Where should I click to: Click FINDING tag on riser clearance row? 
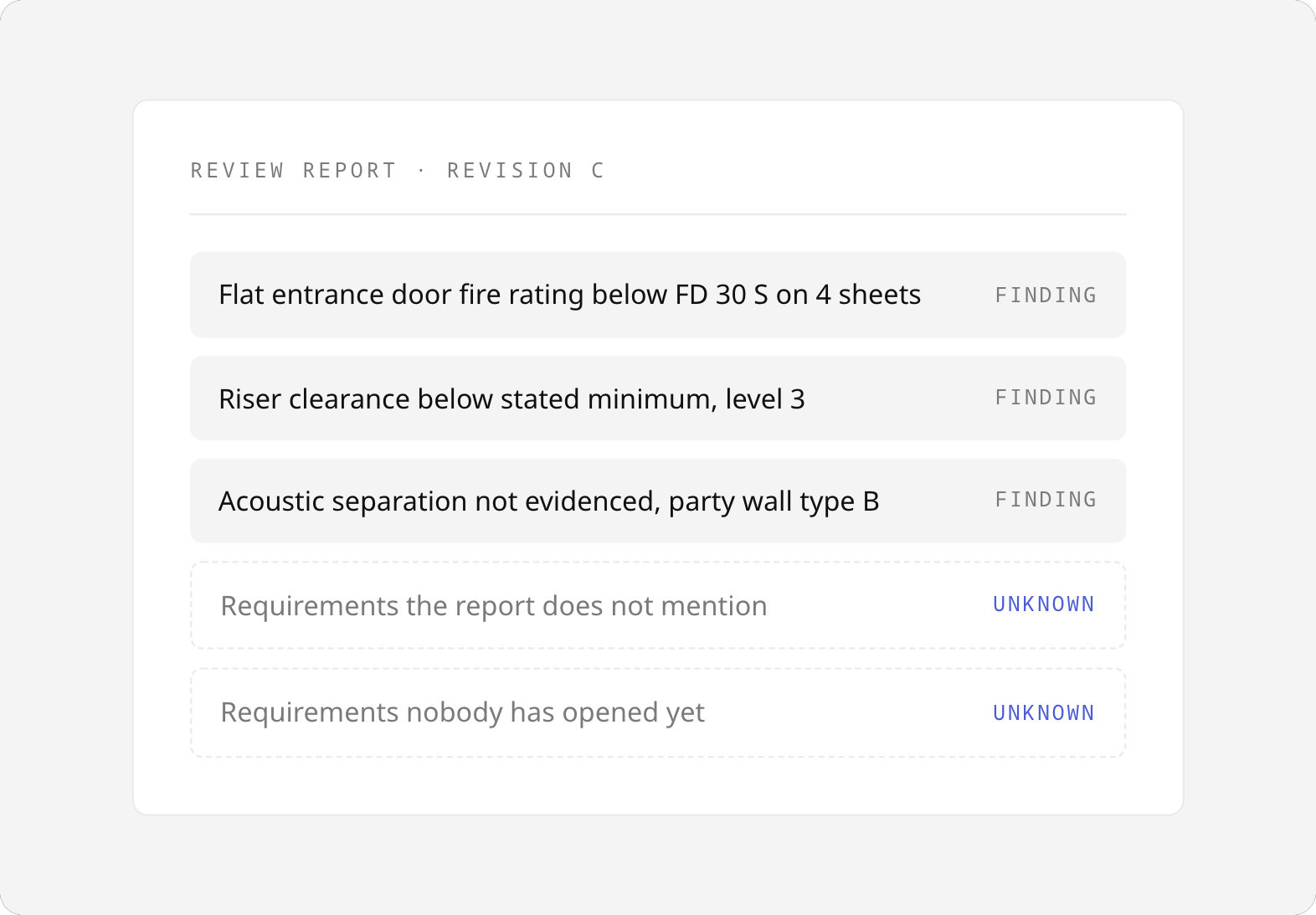[x=1046, y=398]
